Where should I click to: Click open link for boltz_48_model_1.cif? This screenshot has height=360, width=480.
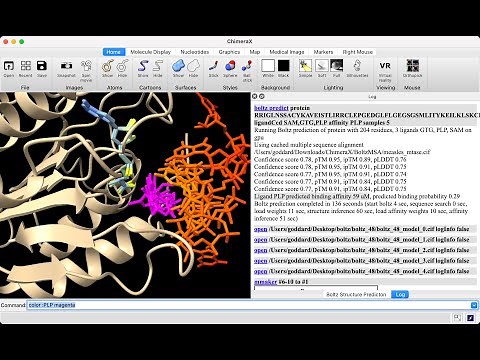[x=261, y=240]
